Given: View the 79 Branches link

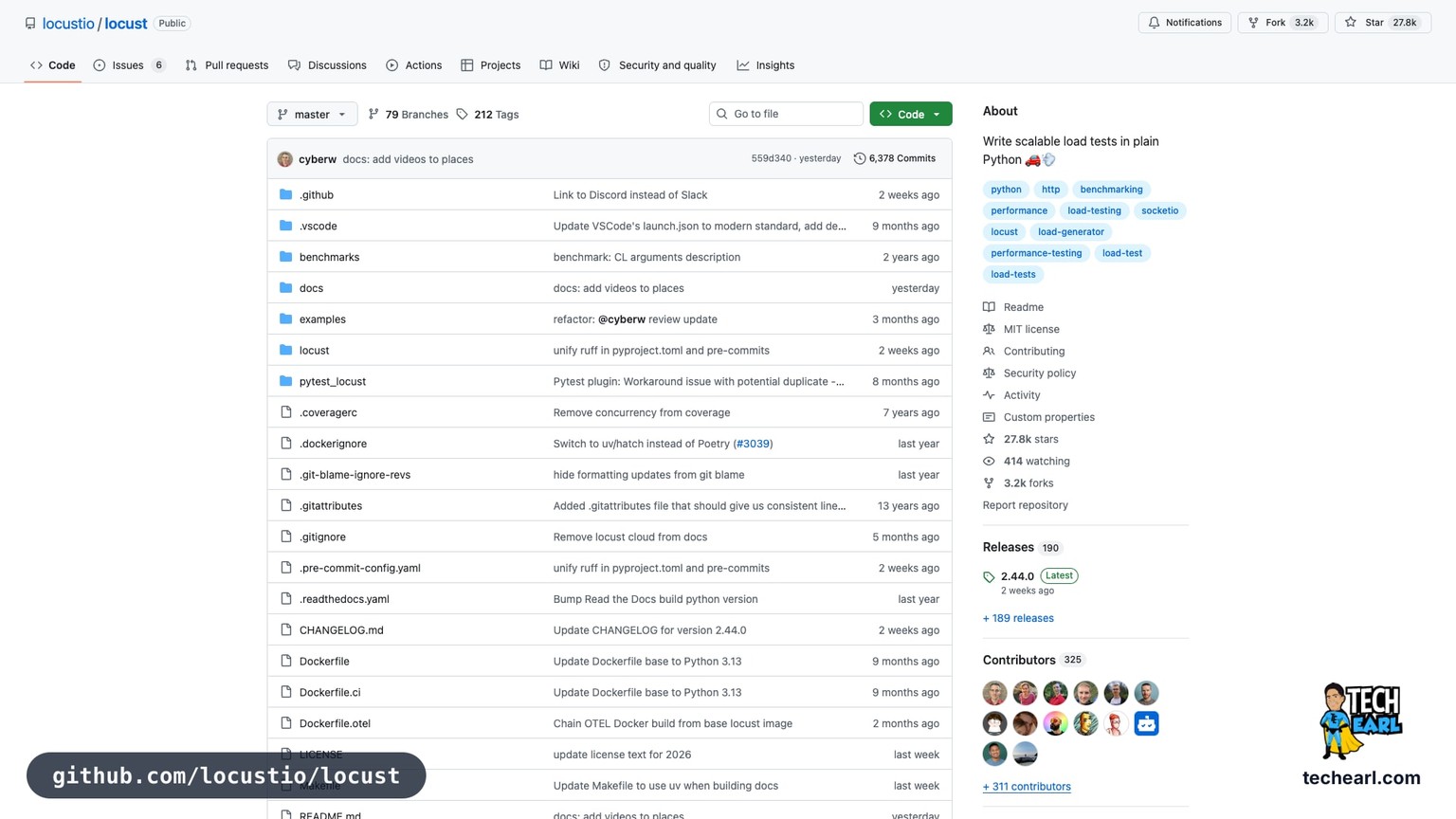Looking at the screenshot, I should click(x=409, y=115).
